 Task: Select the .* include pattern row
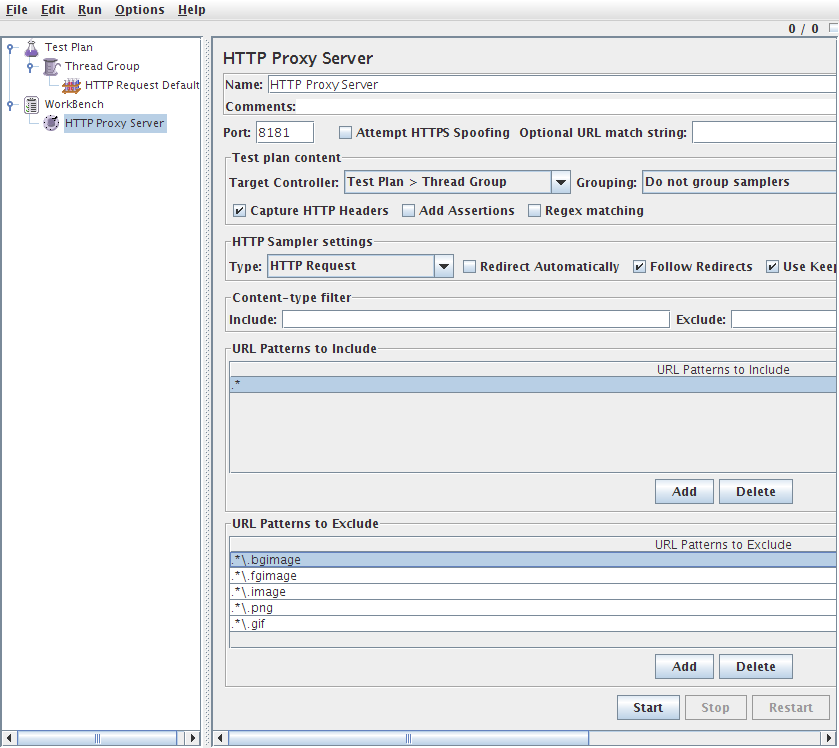533,385
